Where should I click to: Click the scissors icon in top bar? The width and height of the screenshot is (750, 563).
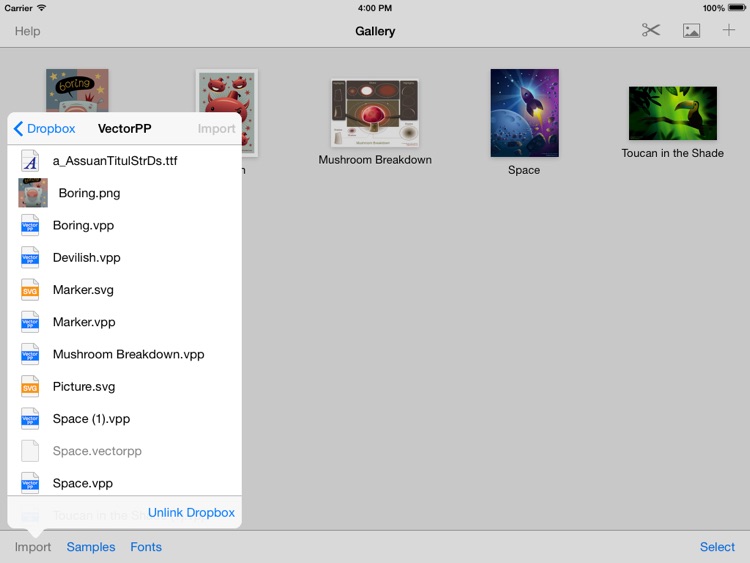point(651,31)
